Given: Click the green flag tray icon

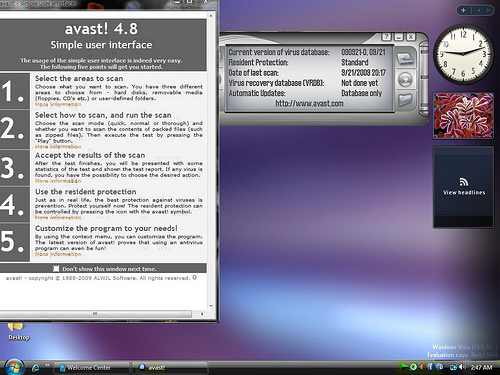Looking at the screenshot, I should click(x=404, y=367).
